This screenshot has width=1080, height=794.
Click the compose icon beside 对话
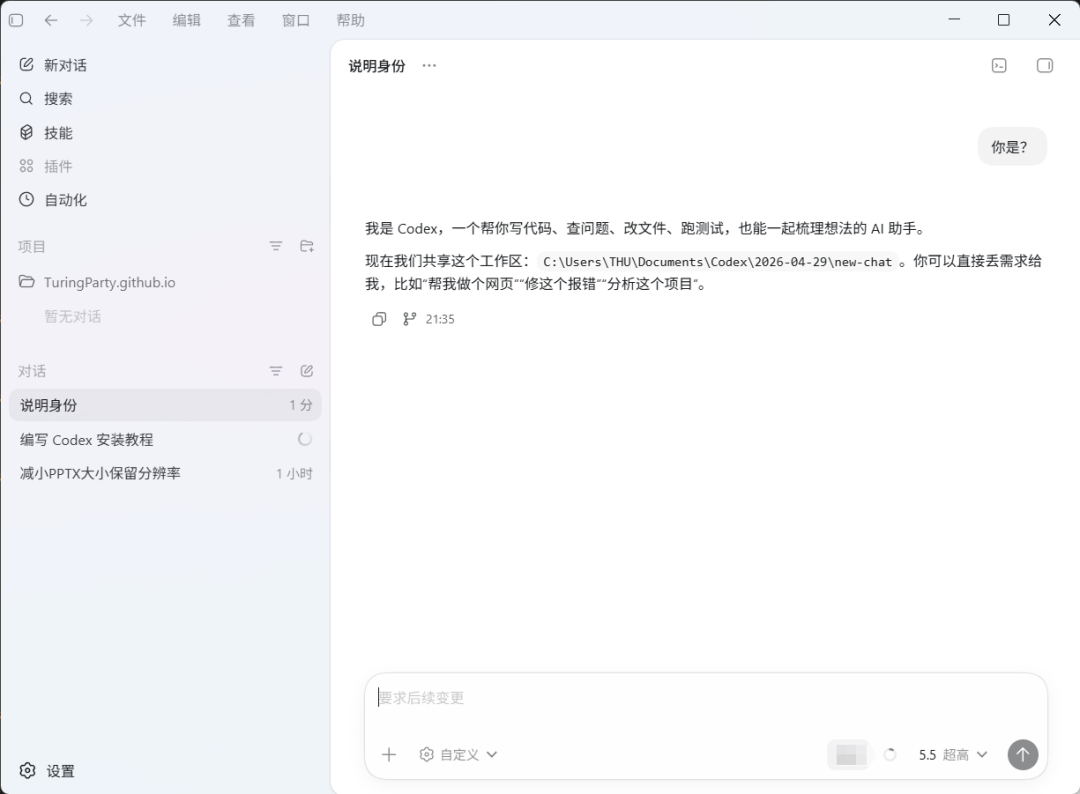307,371
